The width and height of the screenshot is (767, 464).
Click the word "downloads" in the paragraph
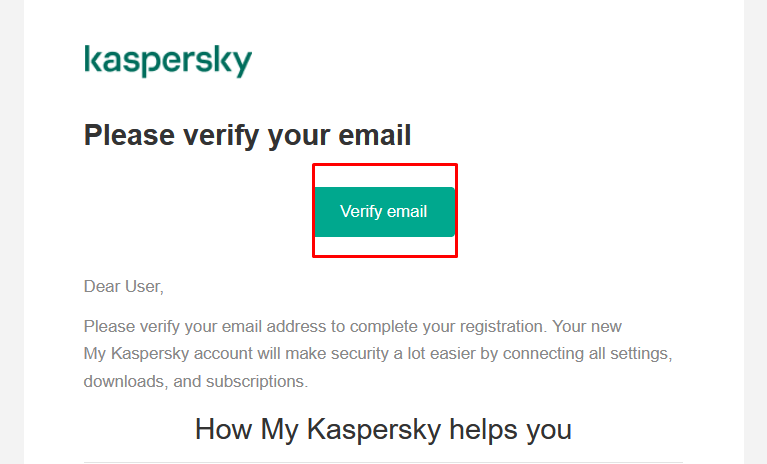pos(117,381)
